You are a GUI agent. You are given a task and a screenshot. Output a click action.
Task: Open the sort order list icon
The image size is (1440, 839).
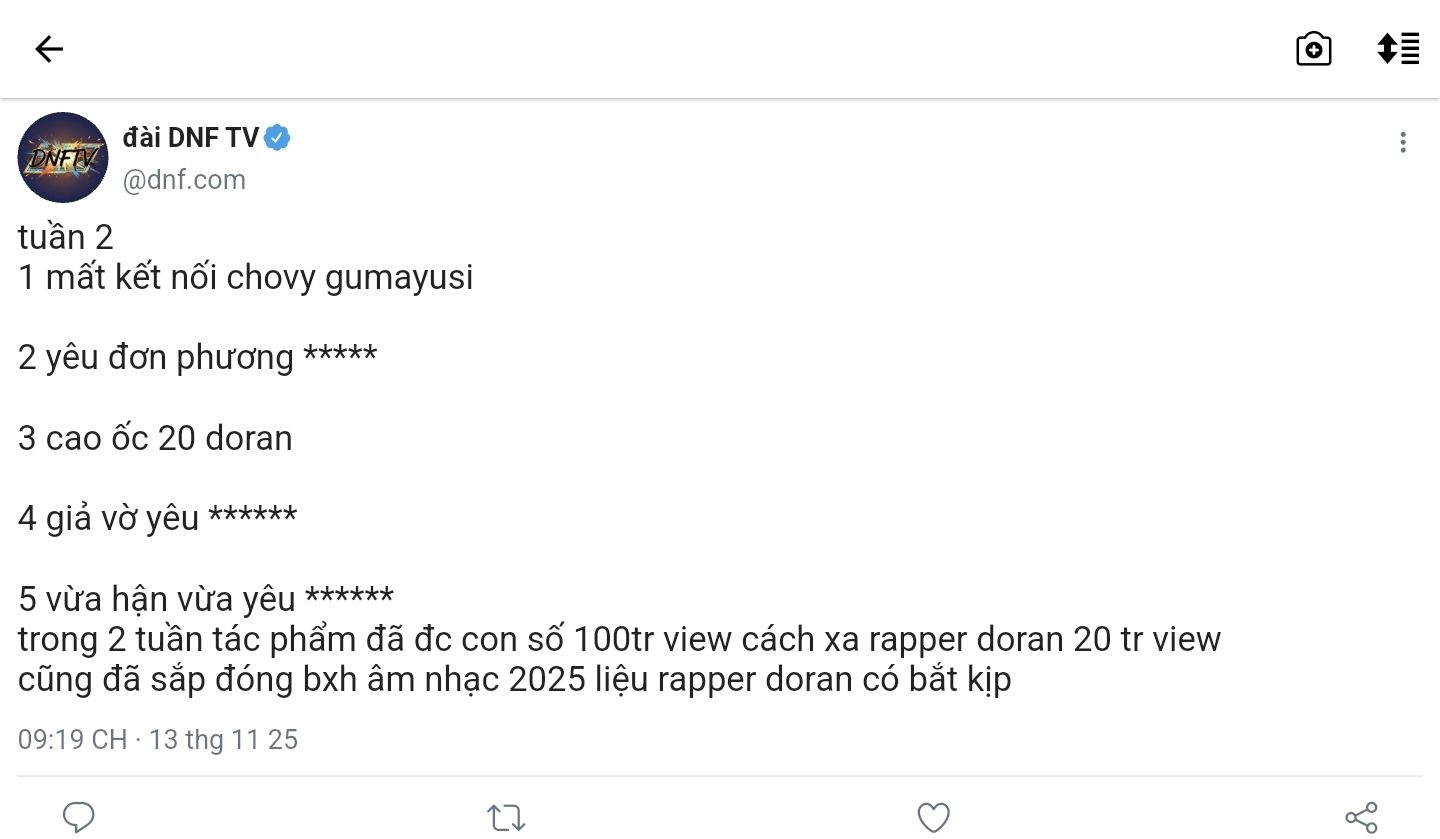coord(1397,49)
